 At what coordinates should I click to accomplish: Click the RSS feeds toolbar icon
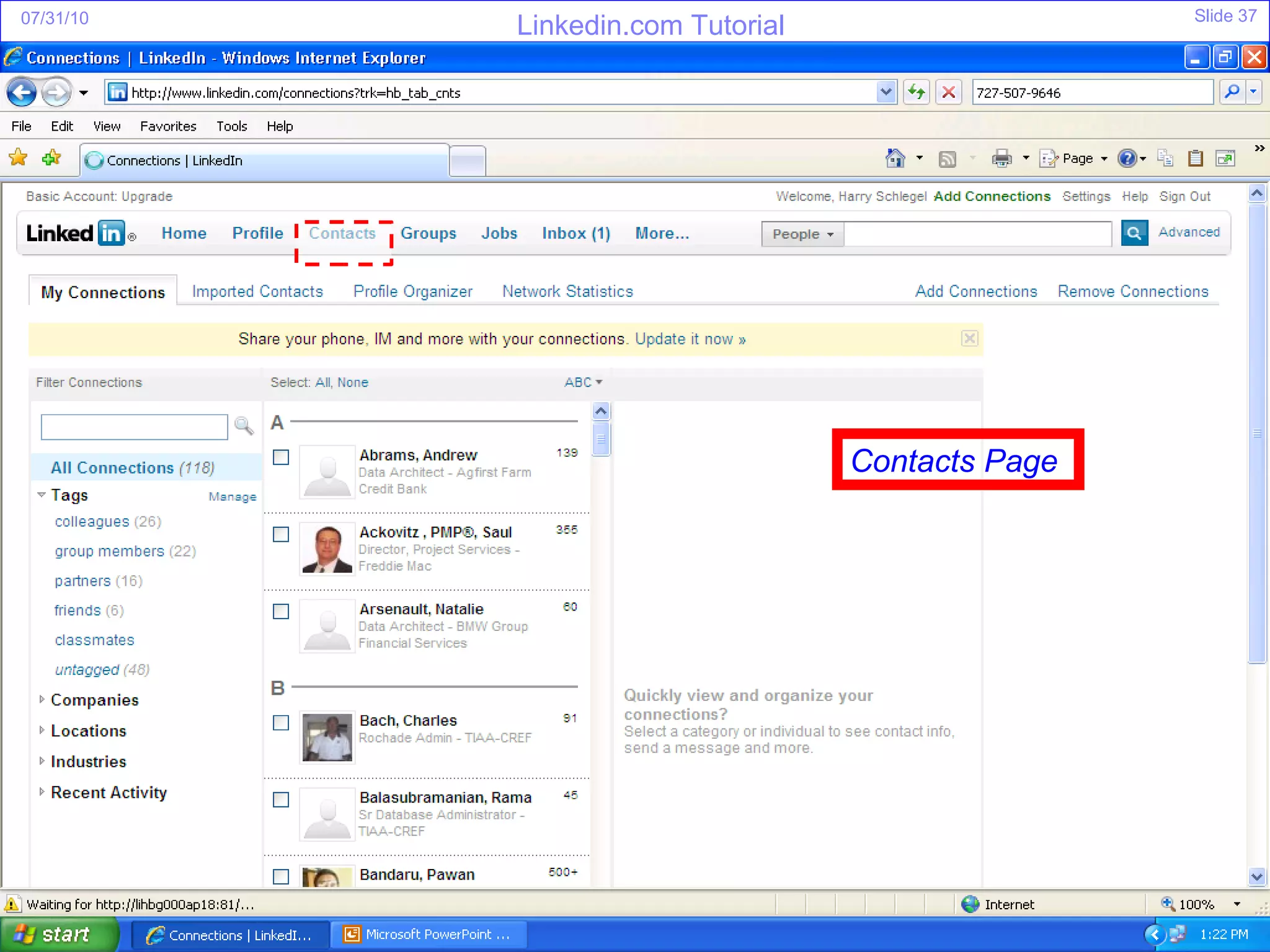point(947,159)
